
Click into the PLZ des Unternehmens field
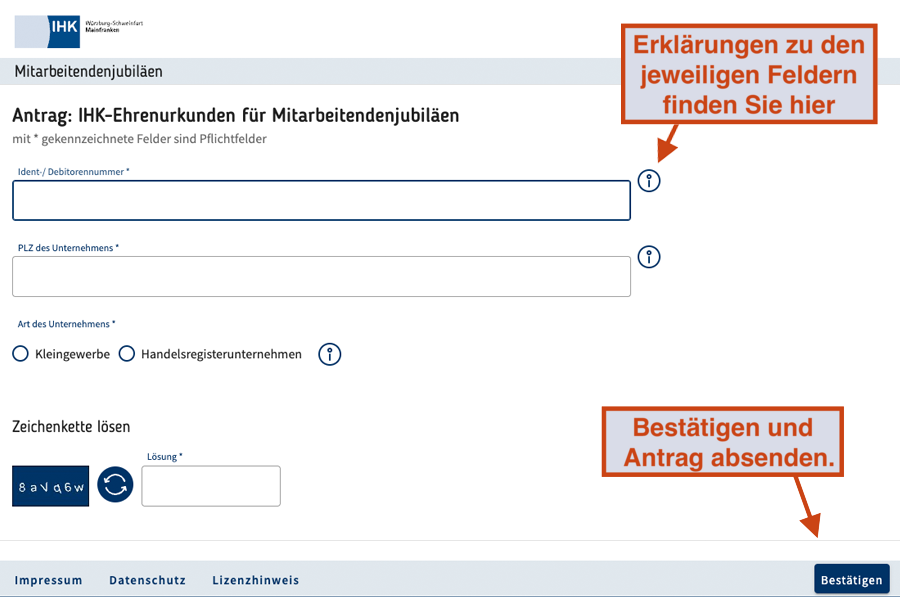pyautogui.click(x=321, y=277)
